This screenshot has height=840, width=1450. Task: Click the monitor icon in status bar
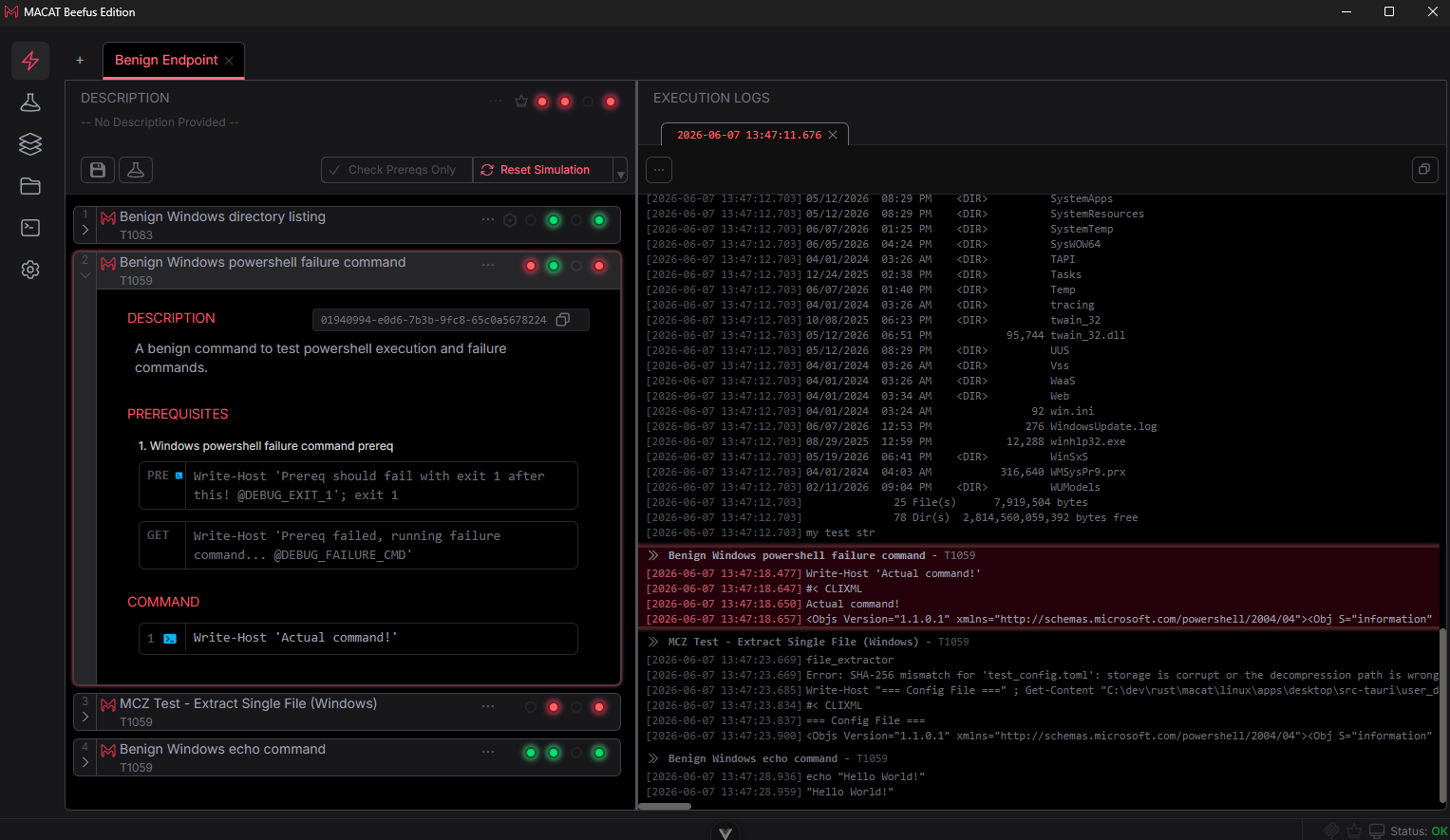coord(1376,831)
